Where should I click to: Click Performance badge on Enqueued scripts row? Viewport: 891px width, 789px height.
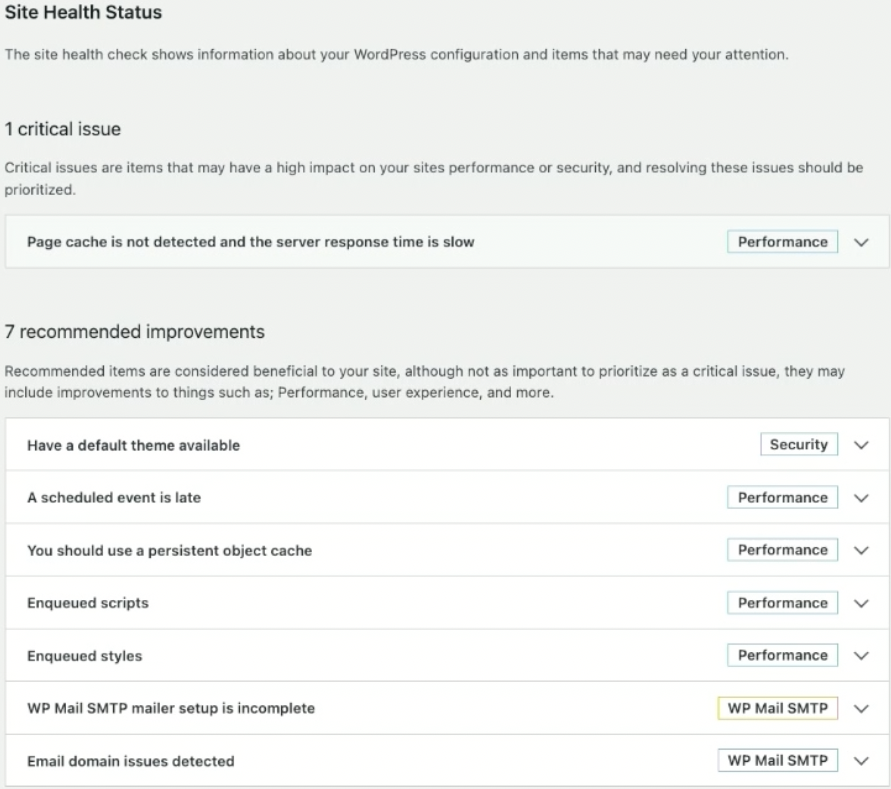[782, 603]
